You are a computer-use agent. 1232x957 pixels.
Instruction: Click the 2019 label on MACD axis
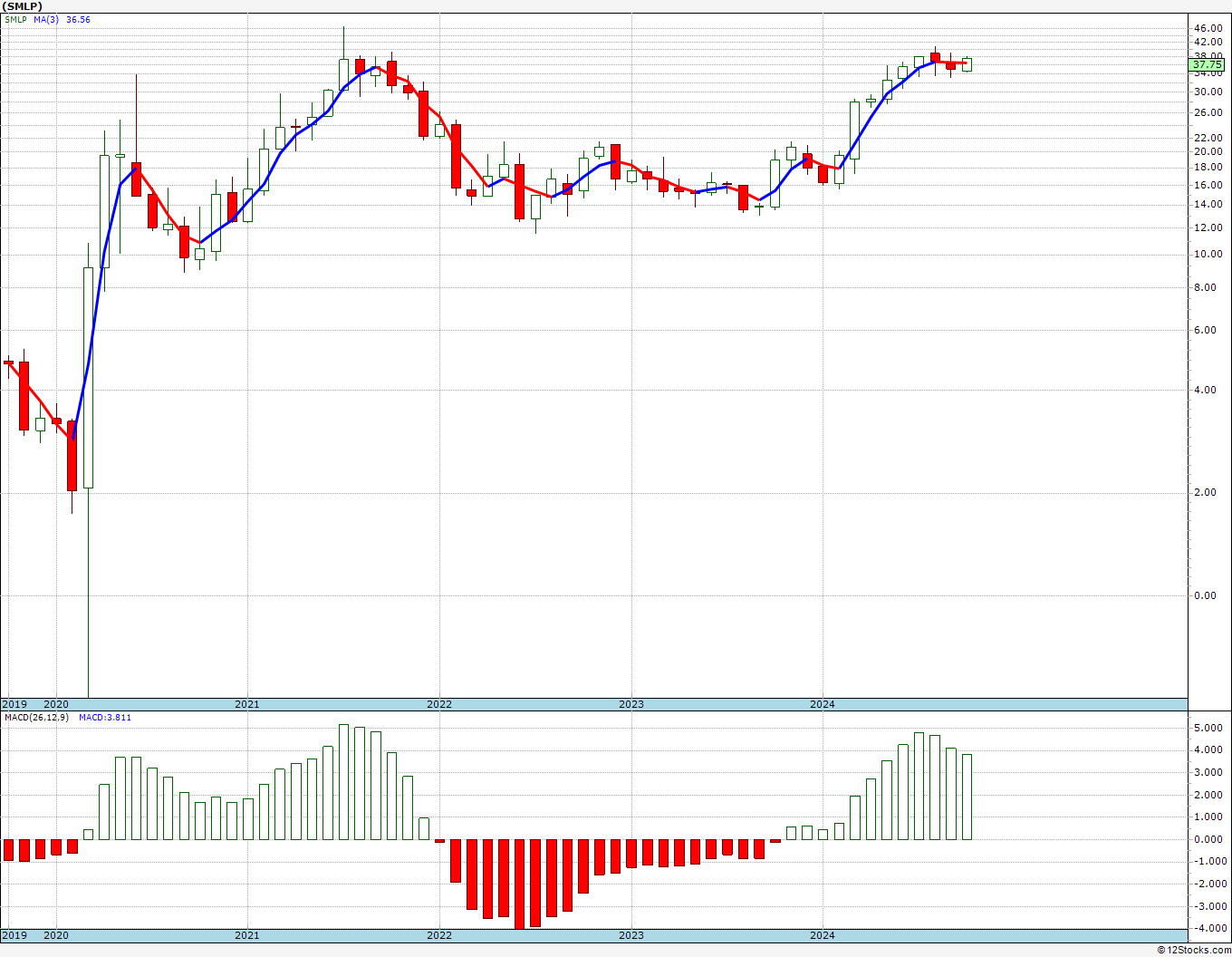pyautogui.click(x=14, y=935)
